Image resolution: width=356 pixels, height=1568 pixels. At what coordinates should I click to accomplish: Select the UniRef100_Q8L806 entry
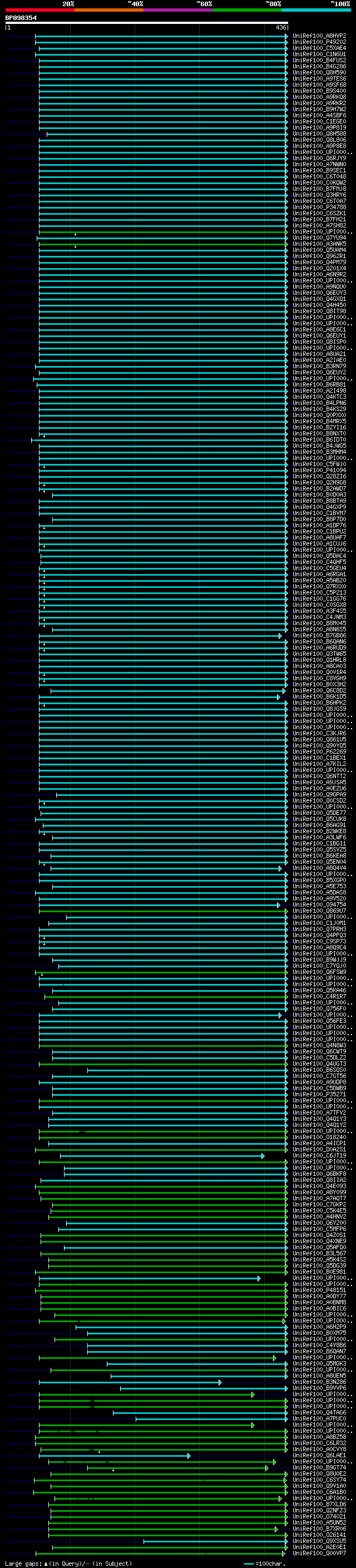pos(319,140)
